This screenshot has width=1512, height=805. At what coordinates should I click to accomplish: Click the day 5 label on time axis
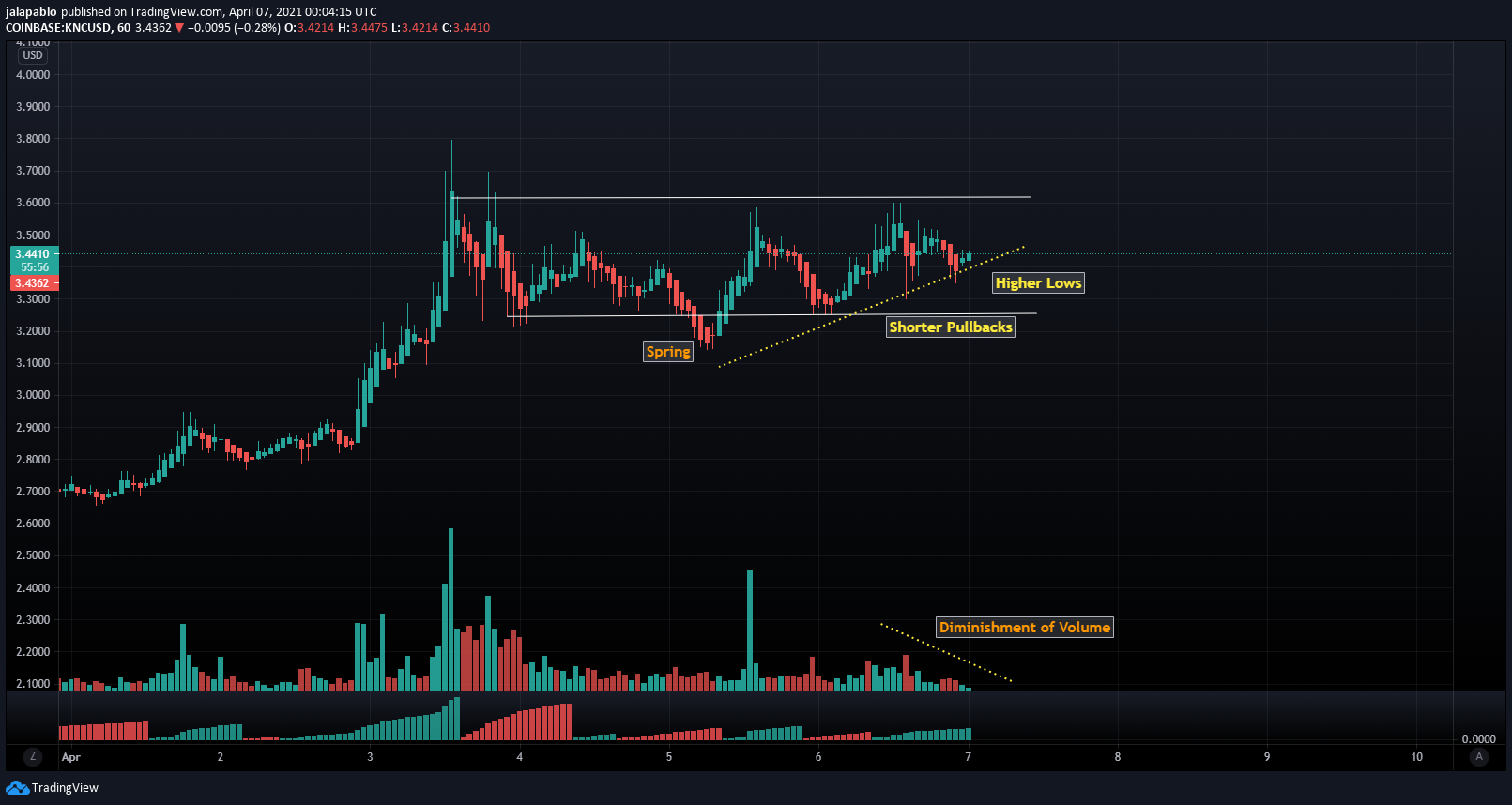(669, 757)
